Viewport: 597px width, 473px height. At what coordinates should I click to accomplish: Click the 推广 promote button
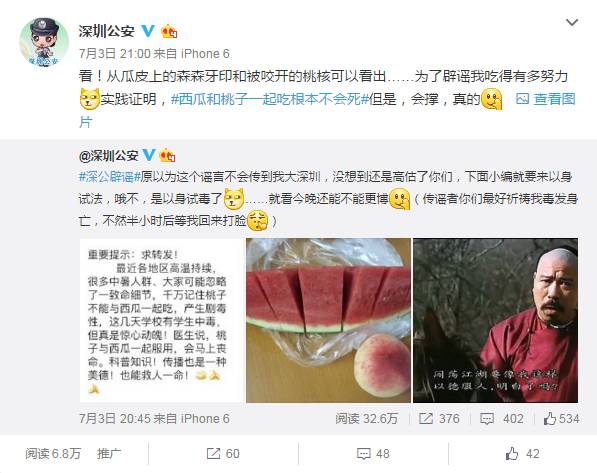109,454
